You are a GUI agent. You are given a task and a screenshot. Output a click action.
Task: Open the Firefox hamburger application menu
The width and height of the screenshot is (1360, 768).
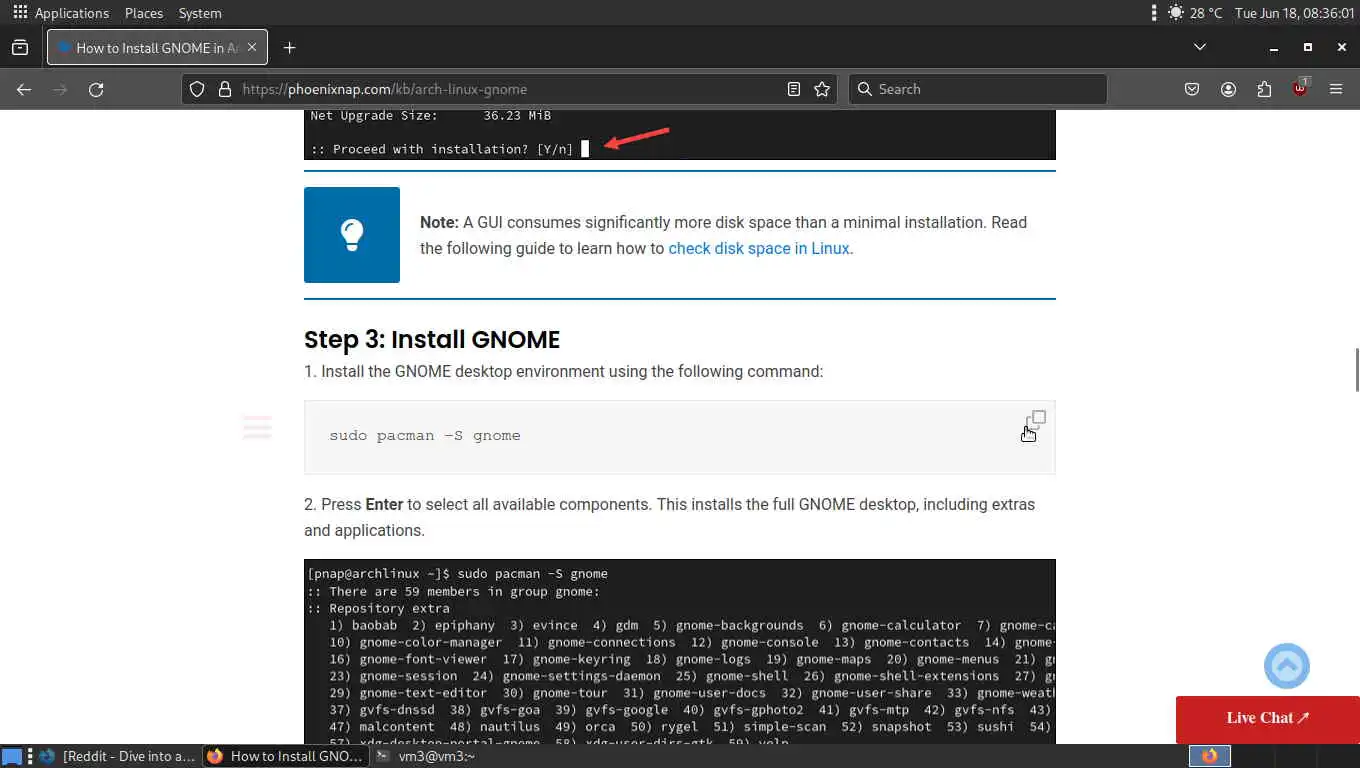point(1336,89)
